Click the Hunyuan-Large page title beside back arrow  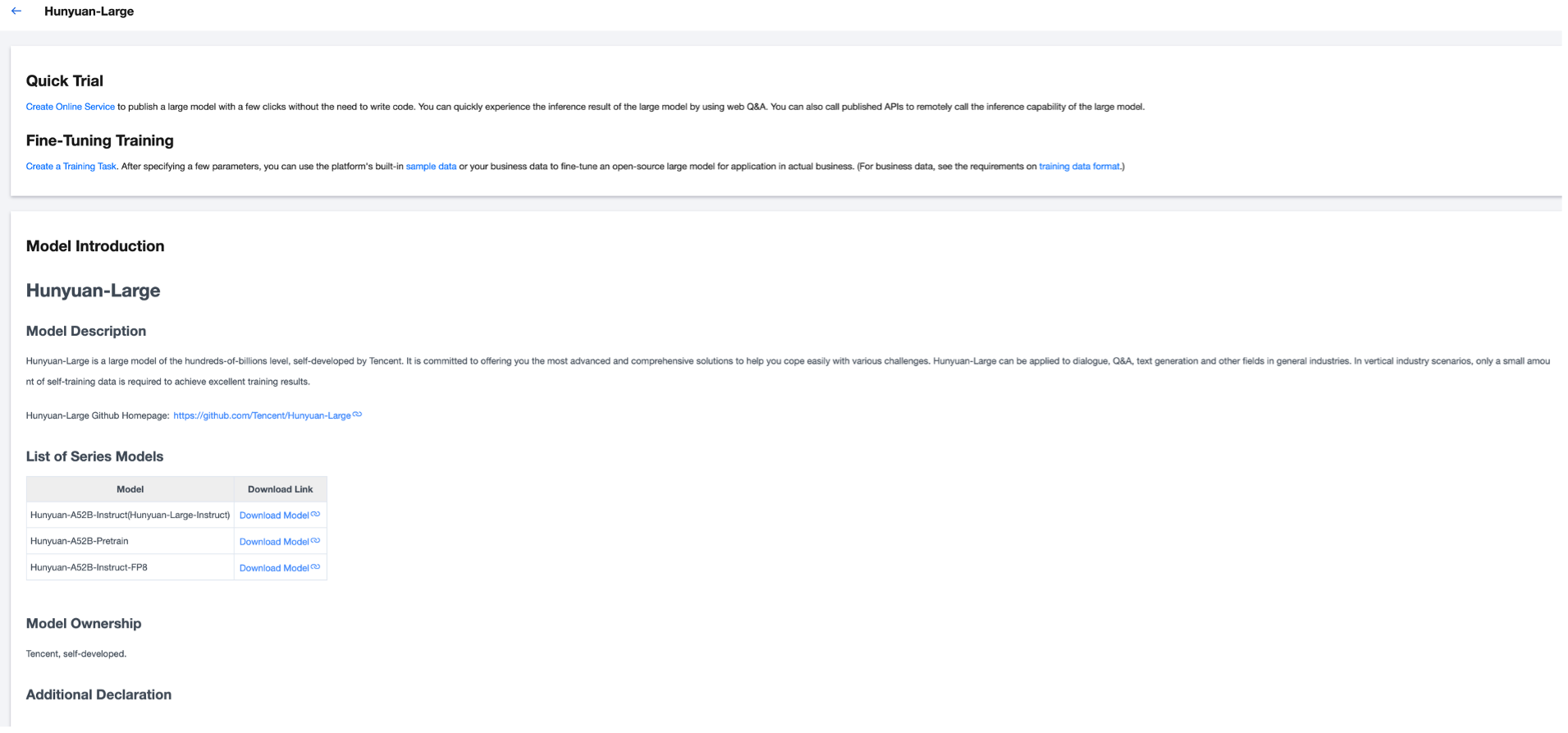tap(89, 11)
